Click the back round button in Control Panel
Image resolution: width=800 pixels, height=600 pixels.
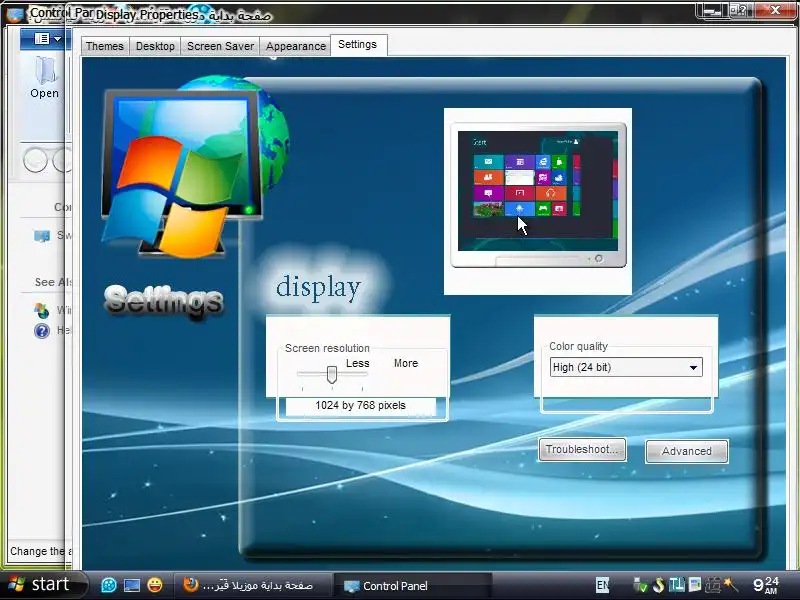(35, 160)
